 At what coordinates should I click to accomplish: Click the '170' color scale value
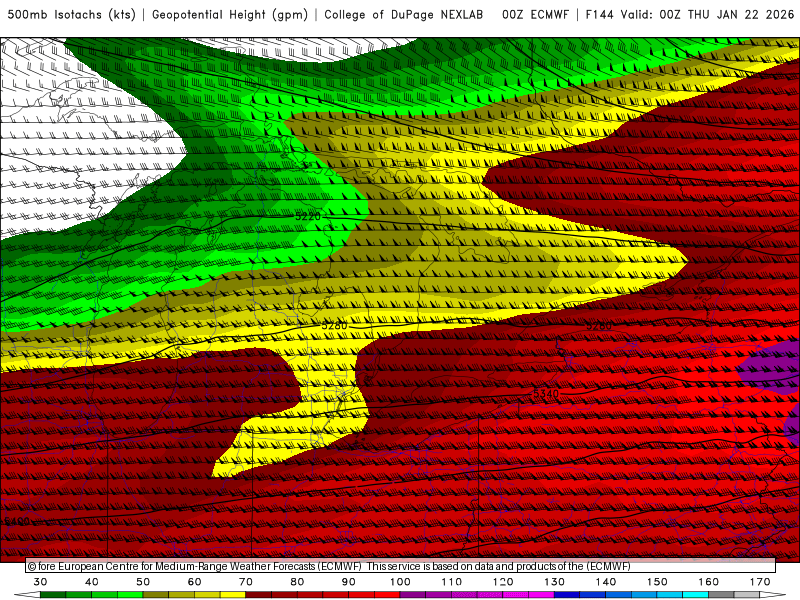[760, 582]
